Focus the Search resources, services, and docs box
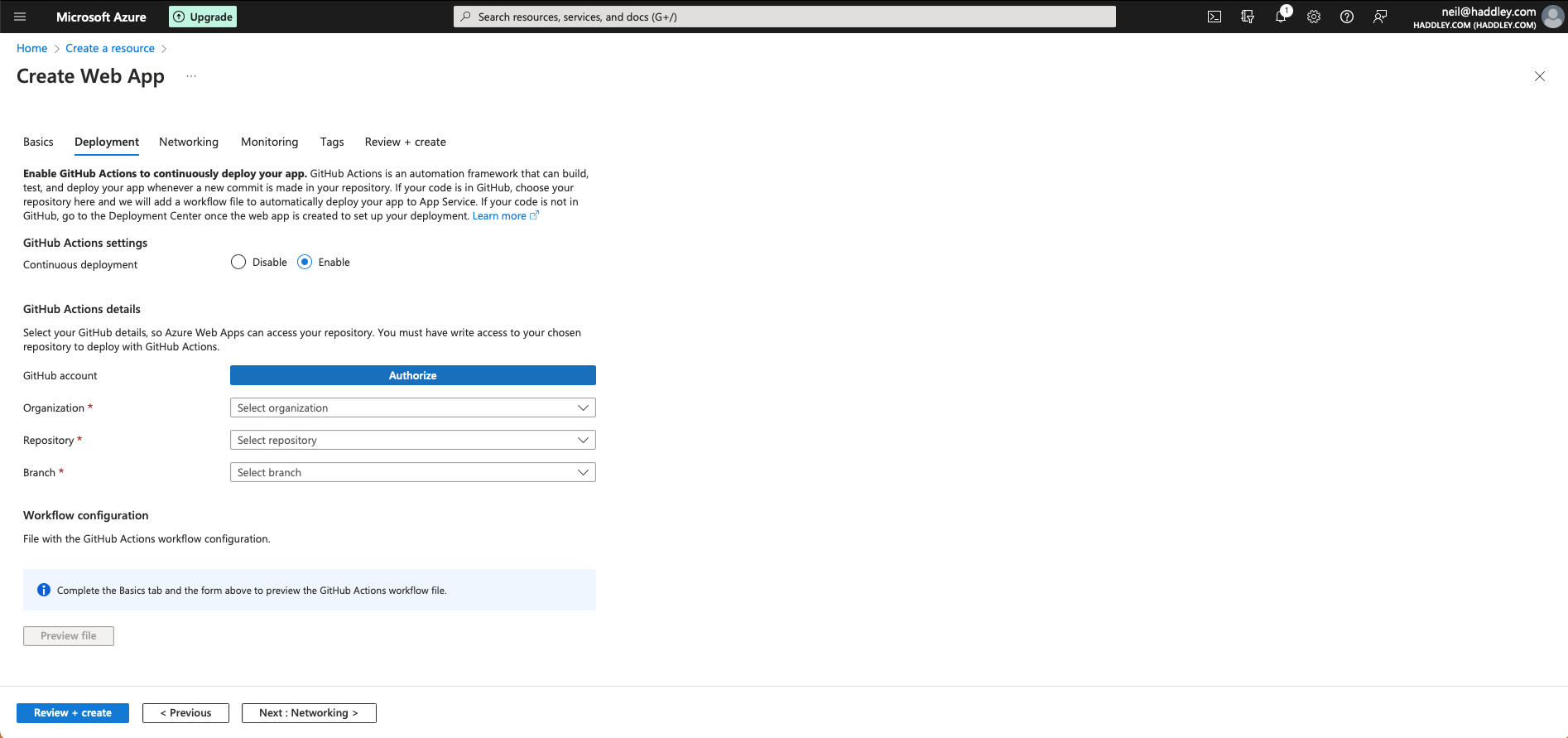 tap(785, 17)
